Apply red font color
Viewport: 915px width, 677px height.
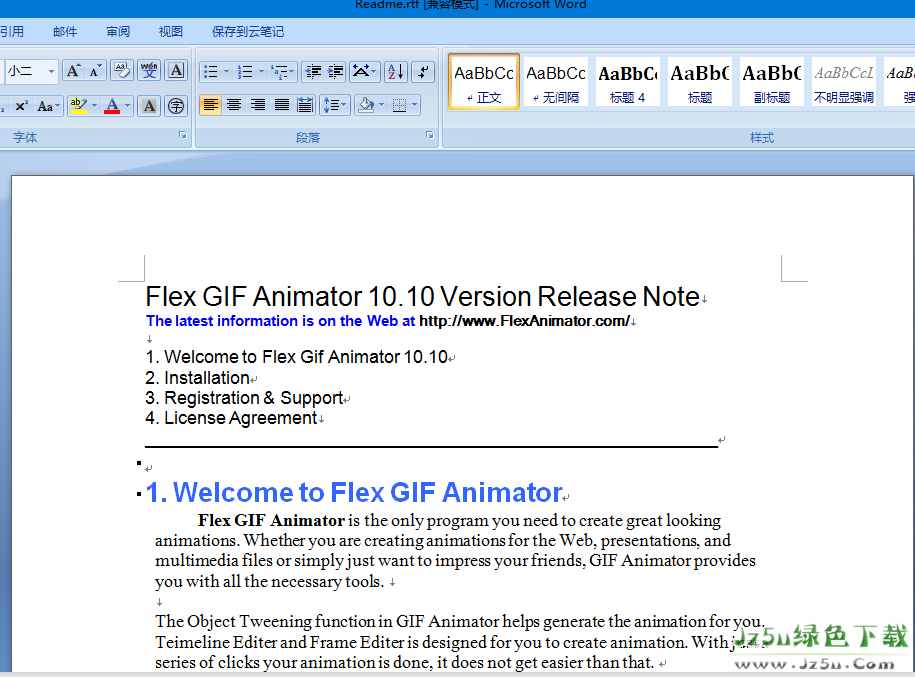click(112, 106)
